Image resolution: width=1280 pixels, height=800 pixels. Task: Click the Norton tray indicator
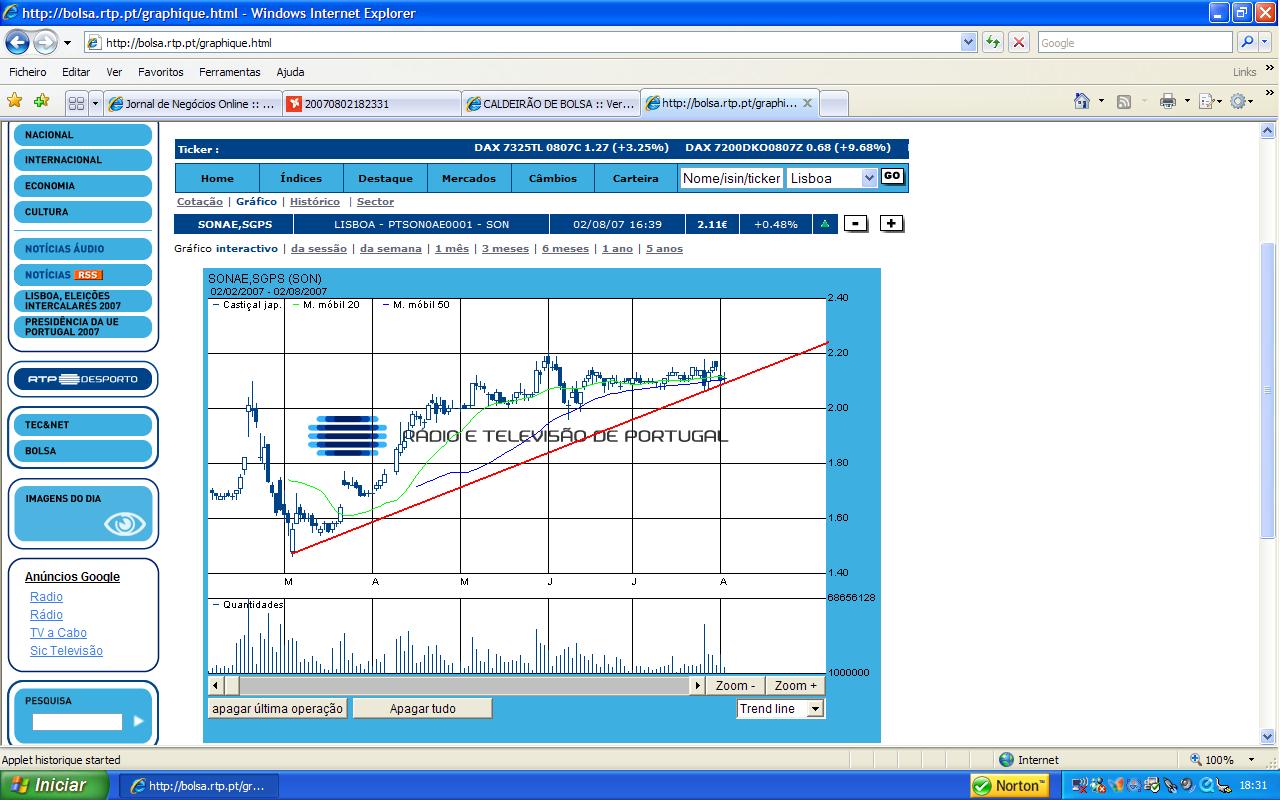(x=1009, y=785)
